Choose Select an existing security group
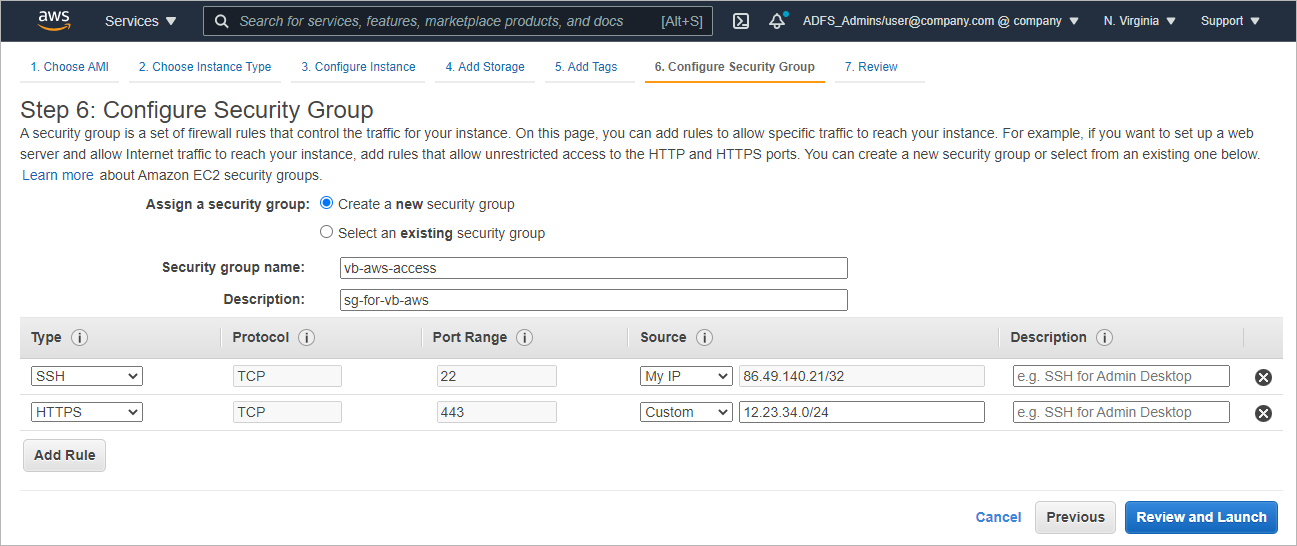The width and height of the screenshot is (1297, 546). (x=326, y=232)
